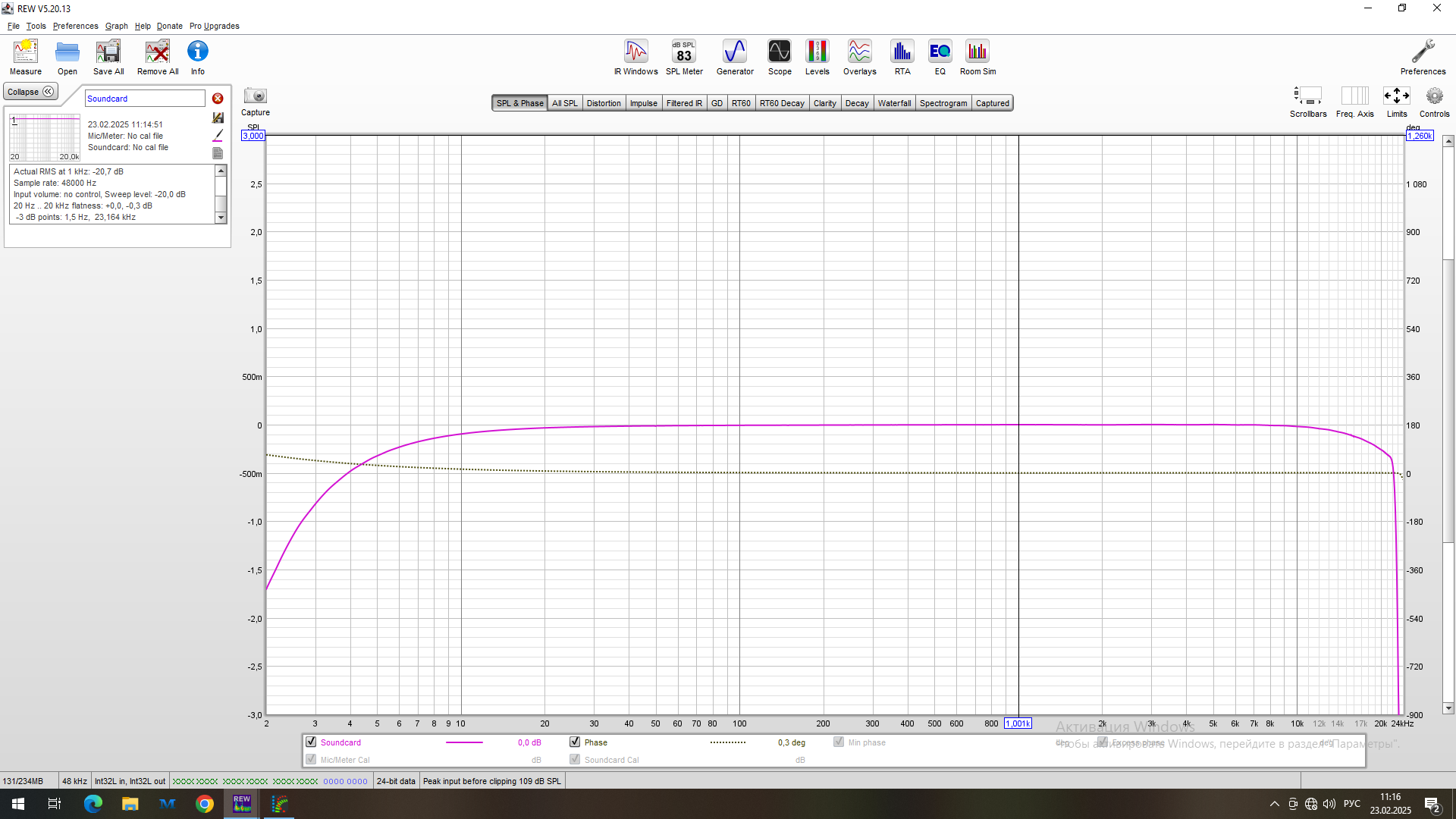Switch to Distortion graph tab

[x=604, y=103]
